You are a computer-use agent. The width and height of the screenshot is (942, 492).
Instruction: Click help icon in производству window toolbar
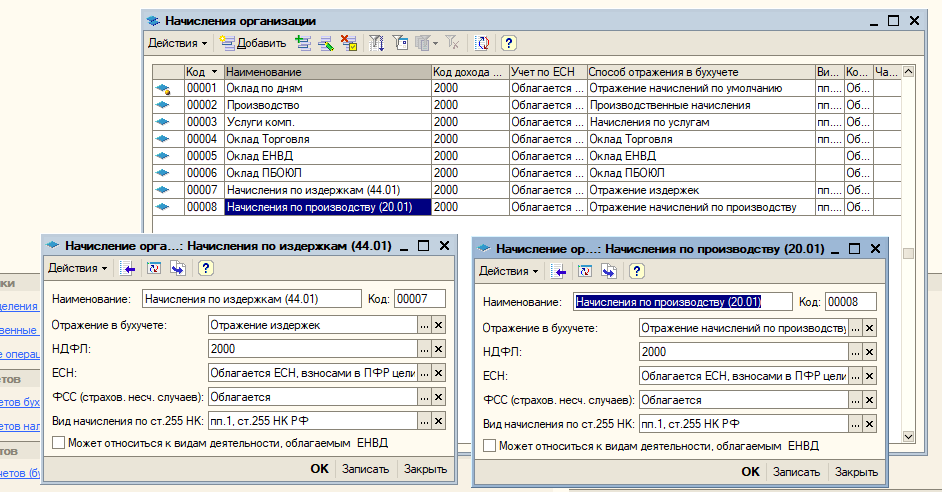click(x=637, y=271)
